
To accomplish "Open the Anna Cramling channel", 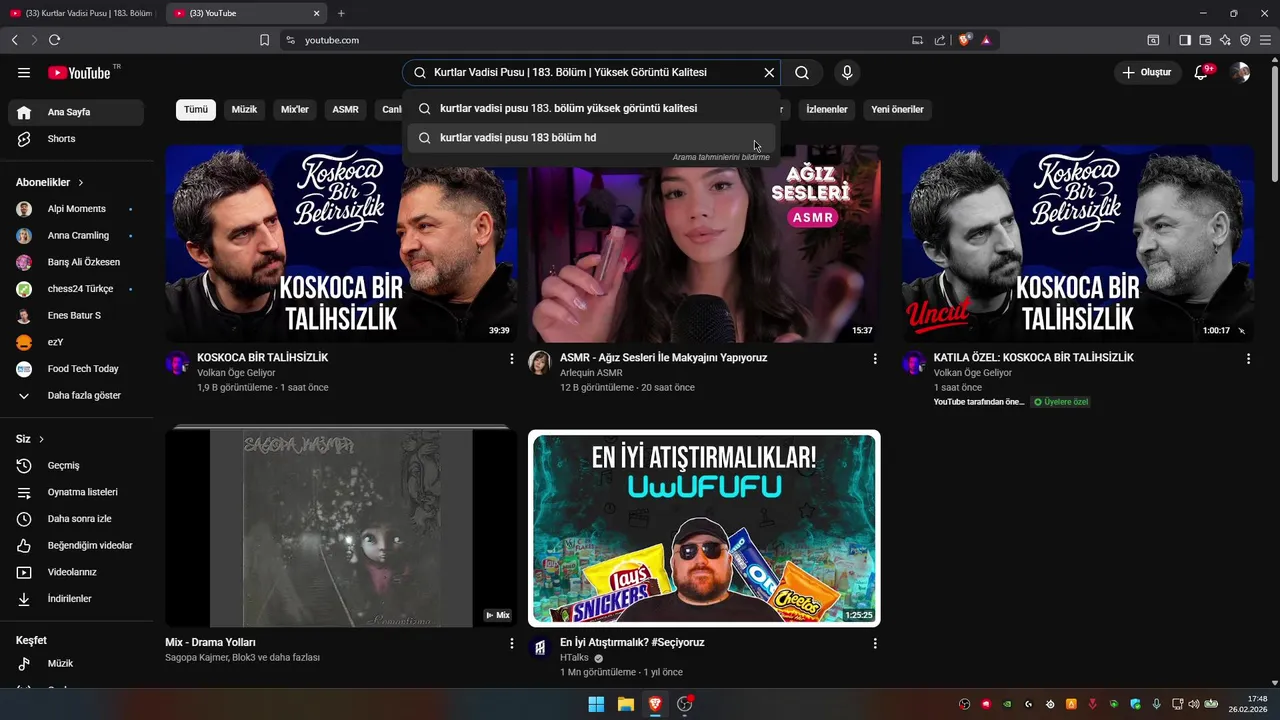I will click(x=76, y=236).
